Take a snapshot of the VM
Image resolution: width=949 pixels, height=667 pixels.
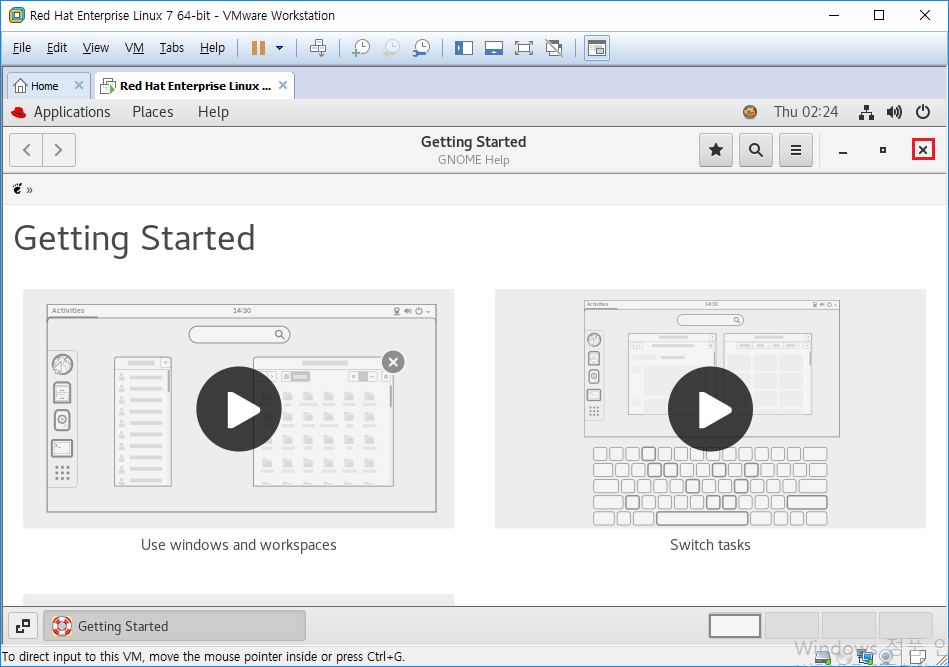pos(361,48)
